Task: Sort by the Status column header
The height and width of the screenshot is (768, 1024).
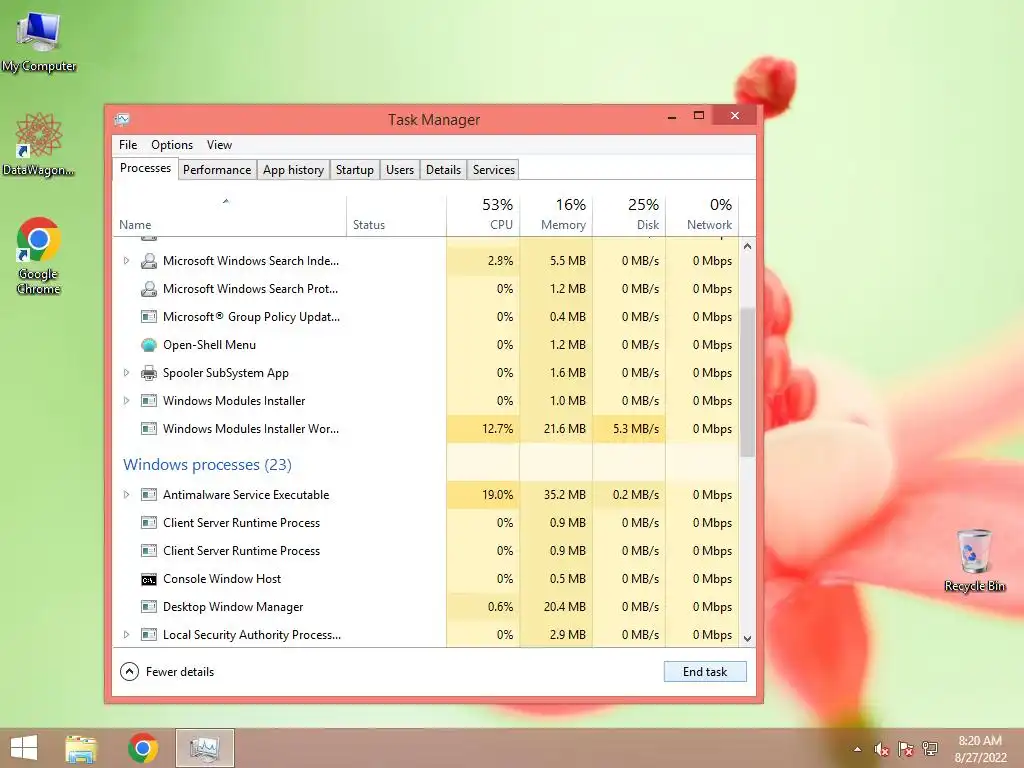Action: pos(396,216)
